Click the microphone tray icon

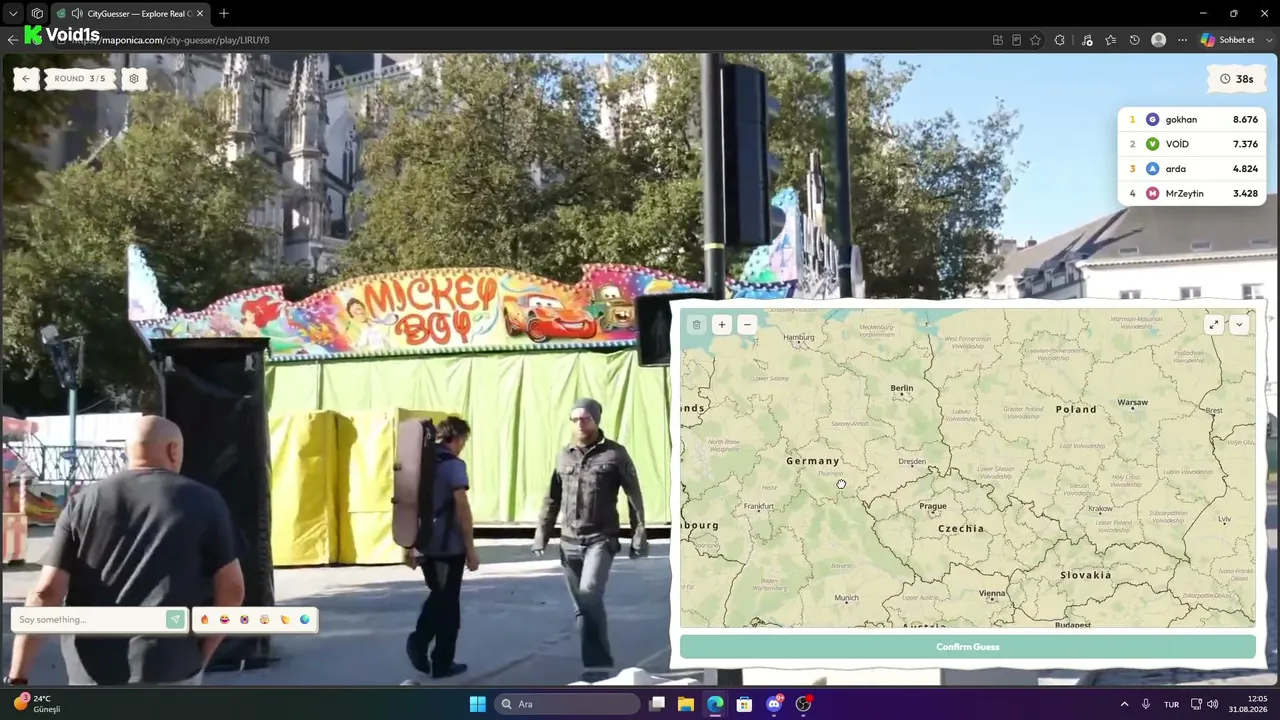point(1146,704)
